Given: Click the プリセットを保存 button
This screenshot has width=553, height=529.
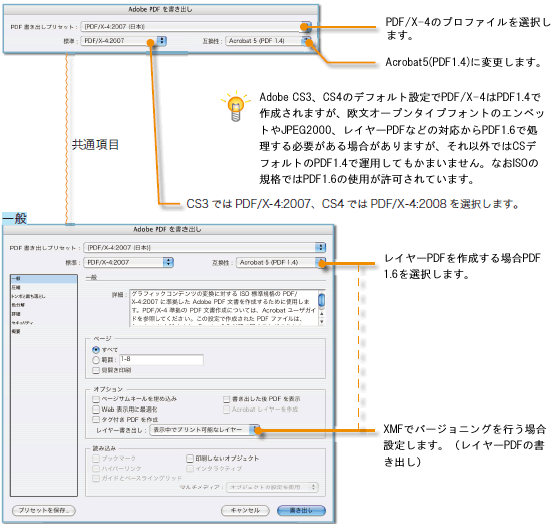Looking at the screenshot, I should coord(44,510).
